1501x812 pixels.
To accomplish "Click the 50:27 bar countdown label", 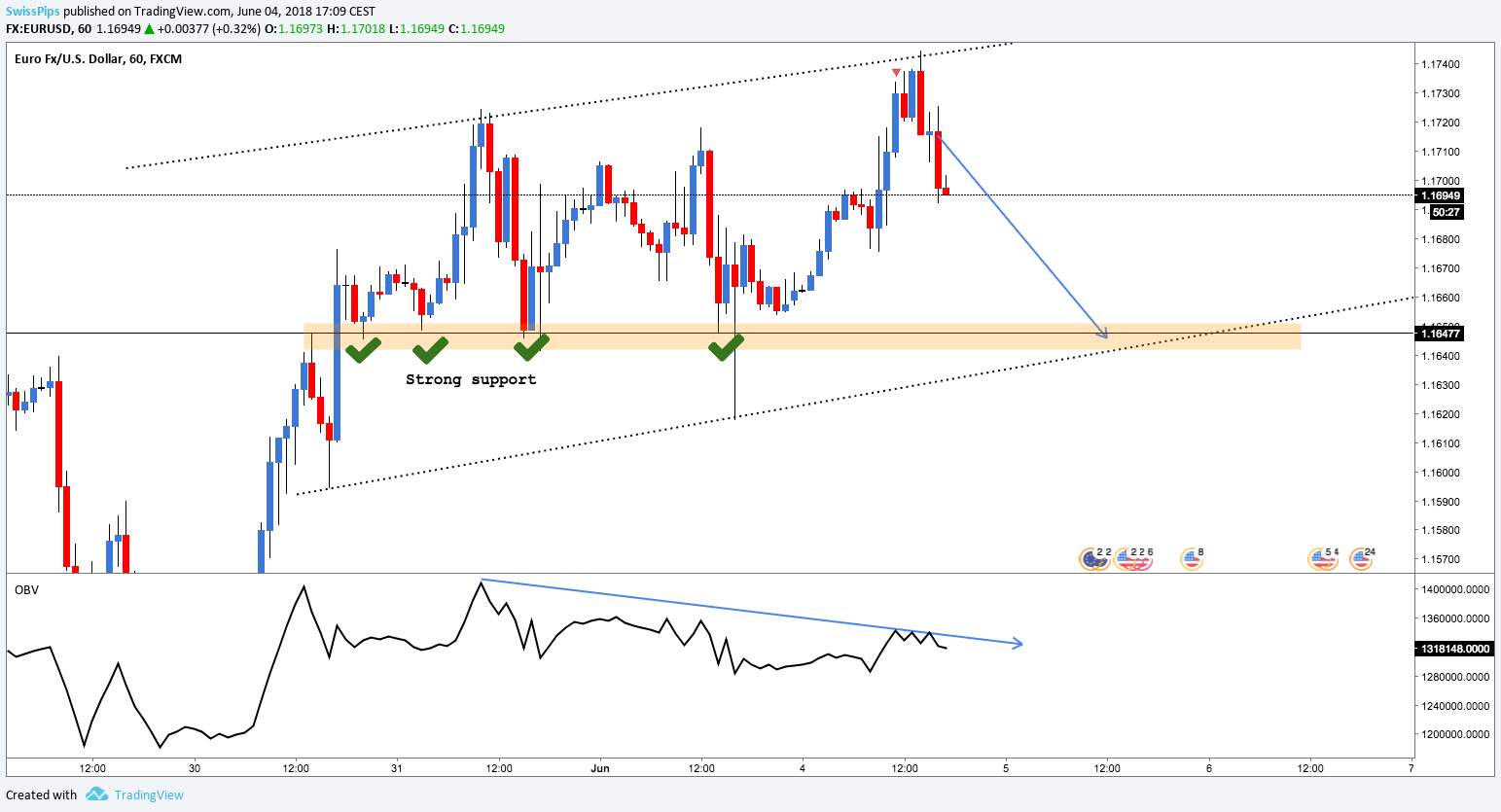I will tap(1447, 212).
